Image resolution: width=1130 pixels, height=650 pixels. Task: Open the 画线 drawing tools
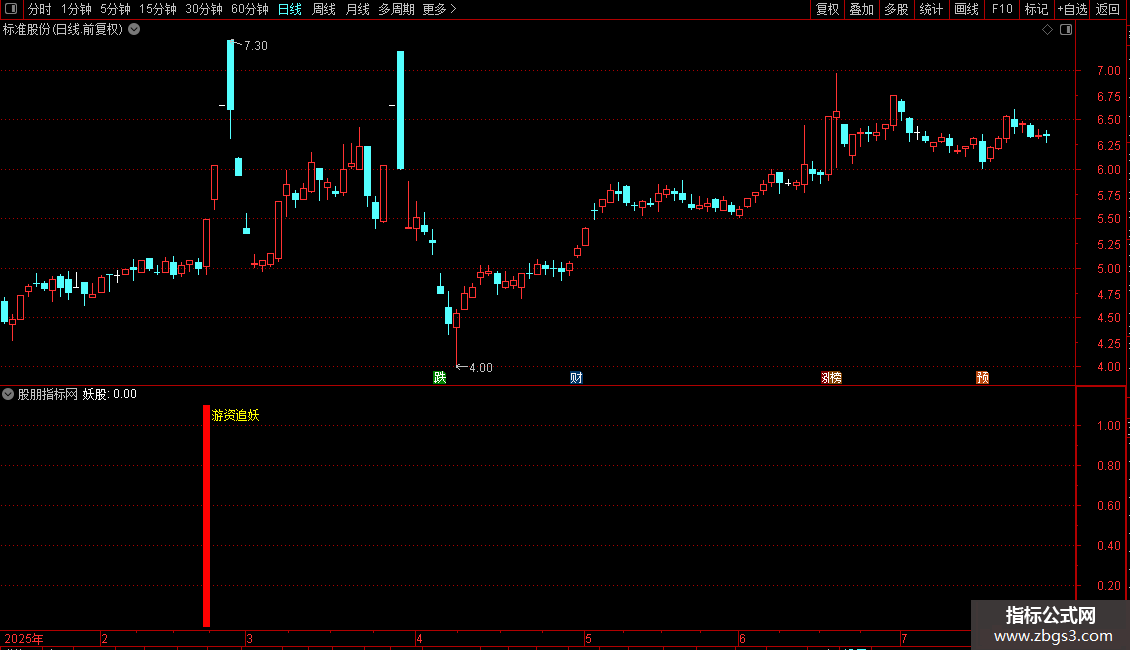coord(966,9)
